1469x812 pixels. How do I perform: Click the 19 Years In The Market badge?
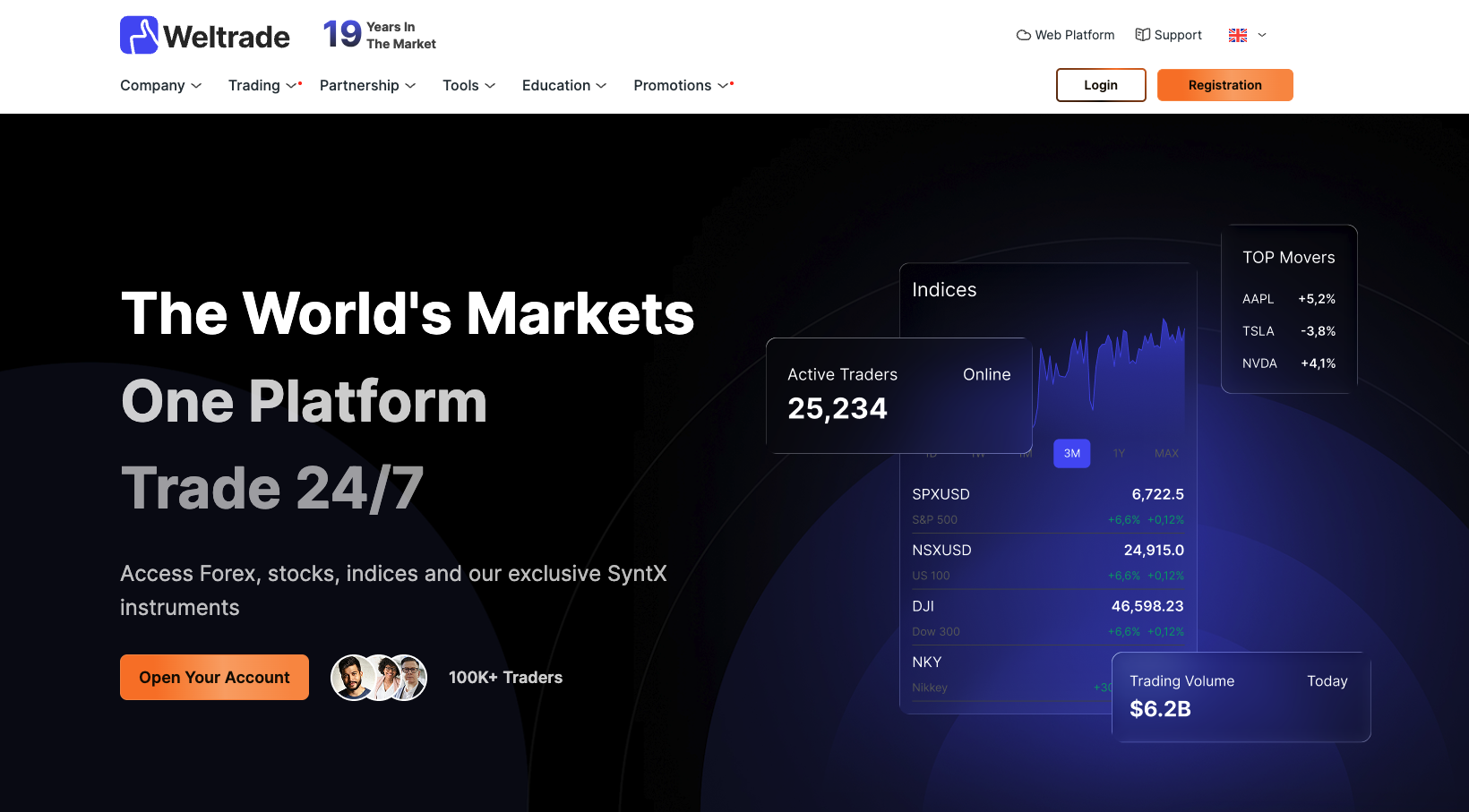380,35
